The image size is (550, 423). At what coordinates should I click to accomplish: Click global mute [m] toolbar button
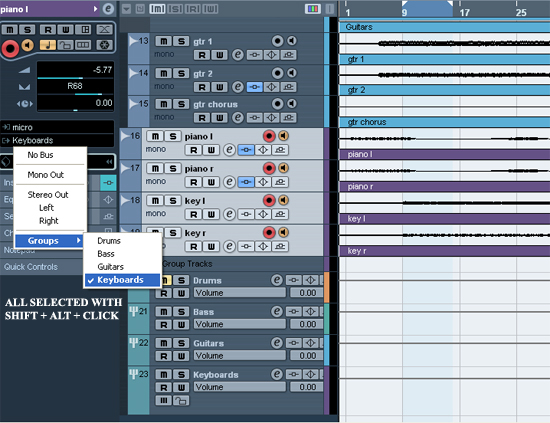tap(157, 9)
